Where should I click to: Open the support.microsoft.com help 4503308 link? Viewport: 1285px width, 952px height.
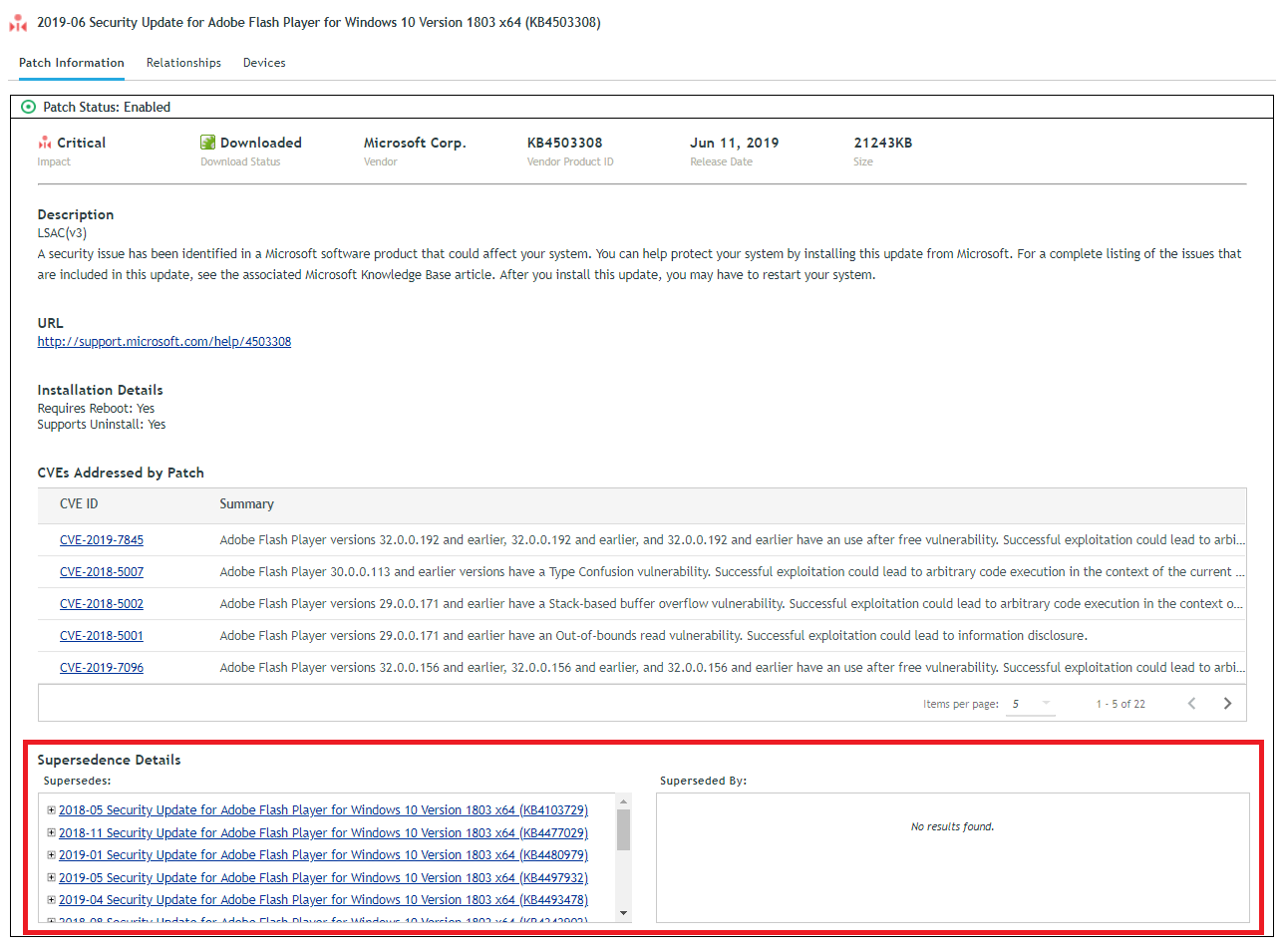[x=164, y=341]
